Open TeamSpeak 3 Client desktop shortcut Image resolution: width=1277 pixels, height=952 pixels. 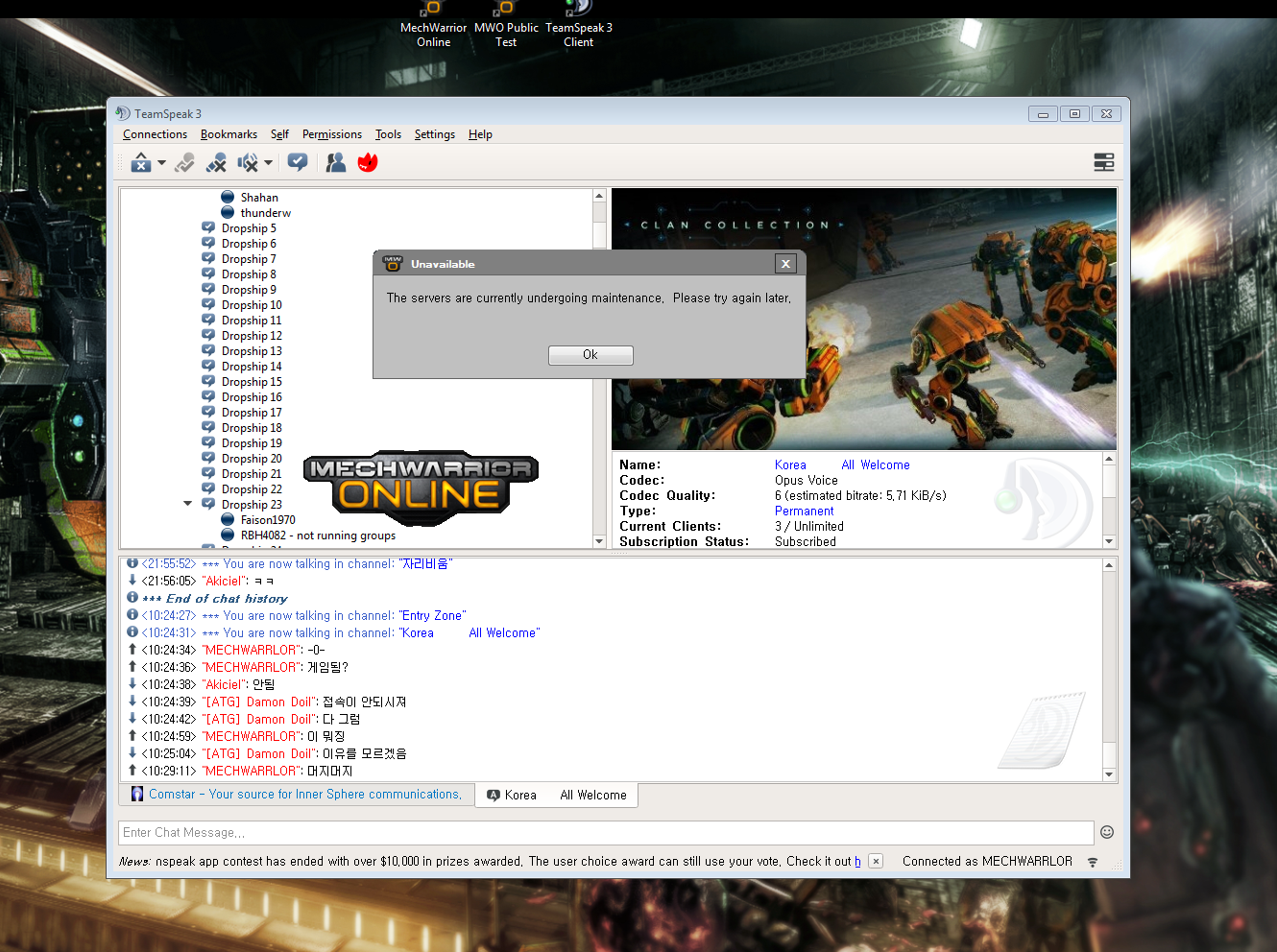(578, 25)
